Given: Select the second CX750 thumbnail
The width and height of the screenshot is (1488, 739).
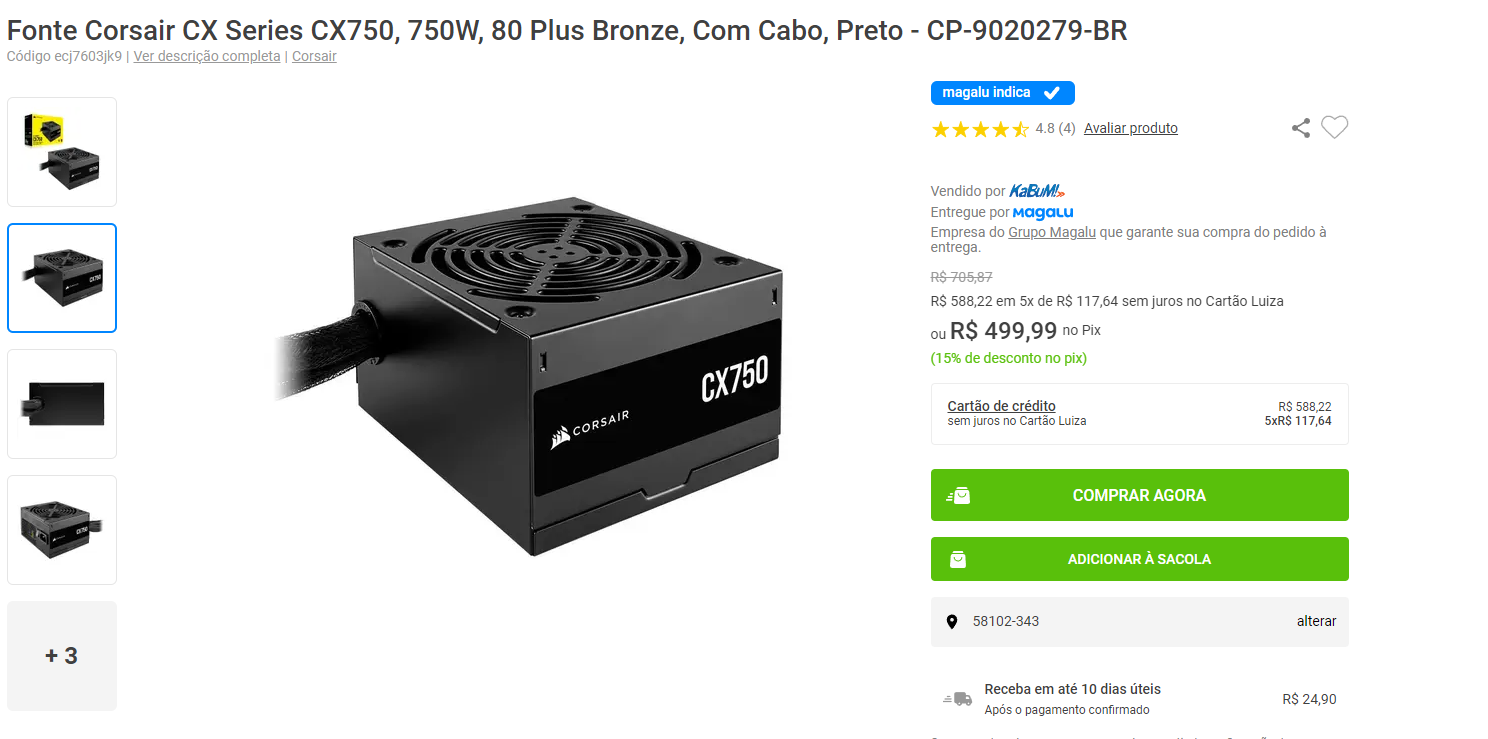Looking at the screenshot, I should pos(62,278).
